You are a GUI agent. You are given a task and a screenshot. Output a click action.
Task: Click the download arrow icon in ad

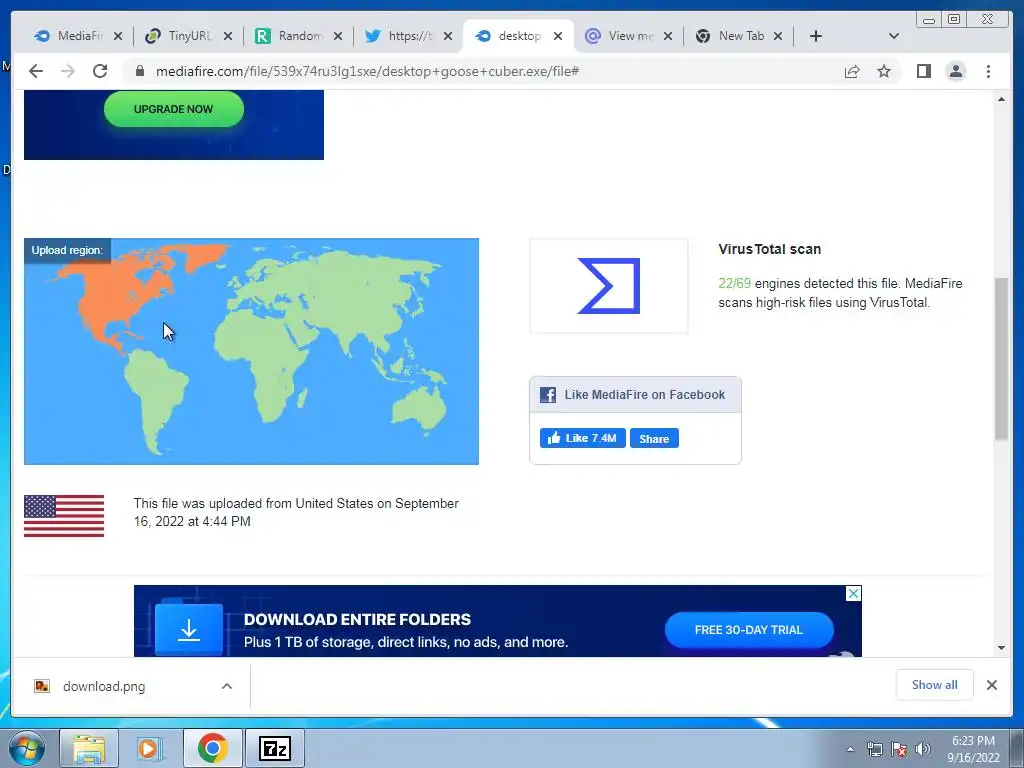(189, 630)
